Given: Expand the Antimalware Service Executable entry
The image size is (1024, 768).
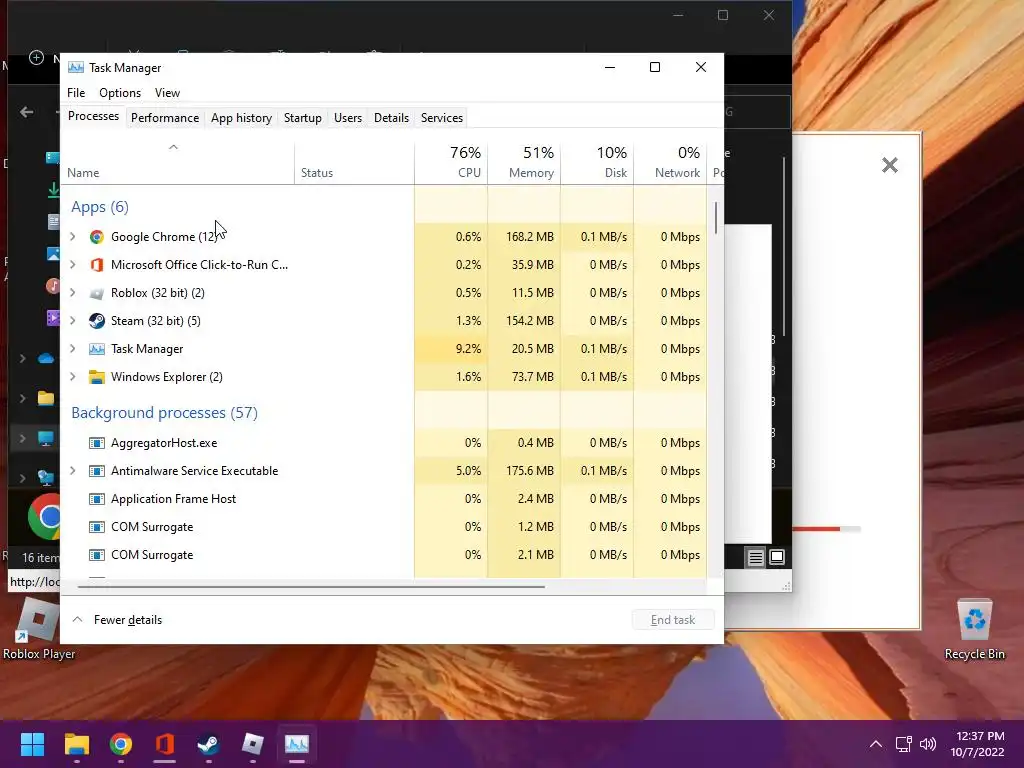Looking at the screenshot, I should (x=72, y=471).
